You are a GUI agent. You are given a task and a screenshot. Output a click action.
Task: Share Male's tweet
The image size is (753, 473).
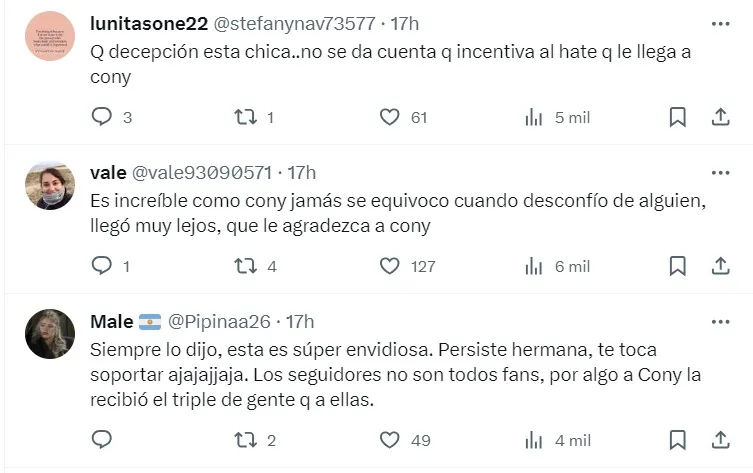tap(720, 440)
